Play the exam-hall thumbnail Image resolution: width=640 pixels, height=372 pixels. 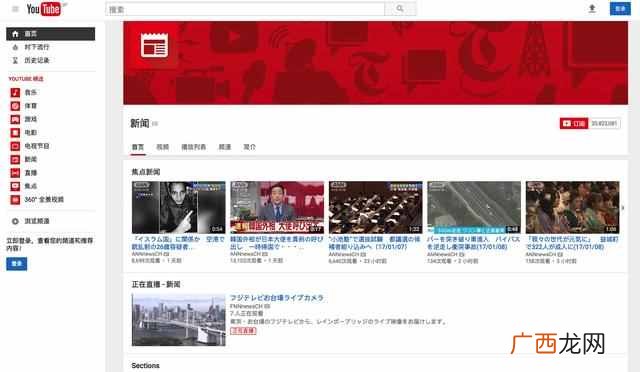pos(376,207)
